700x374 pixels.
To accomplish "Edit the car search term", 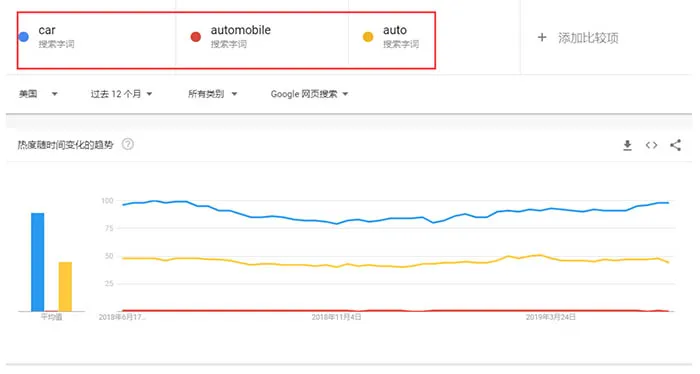I will coord(47,30).
